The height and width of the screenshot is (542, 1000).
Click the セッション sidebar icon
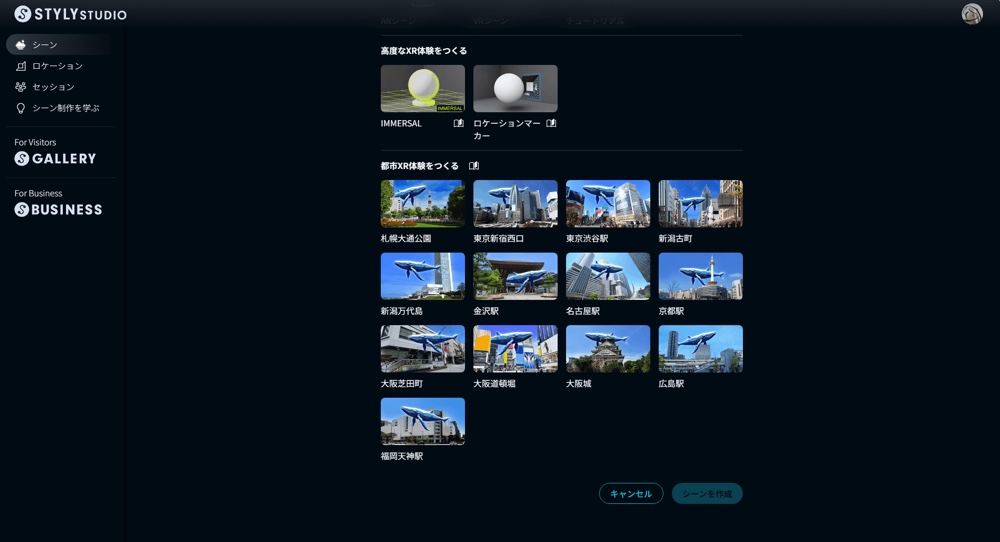click(x=20, y=87)
